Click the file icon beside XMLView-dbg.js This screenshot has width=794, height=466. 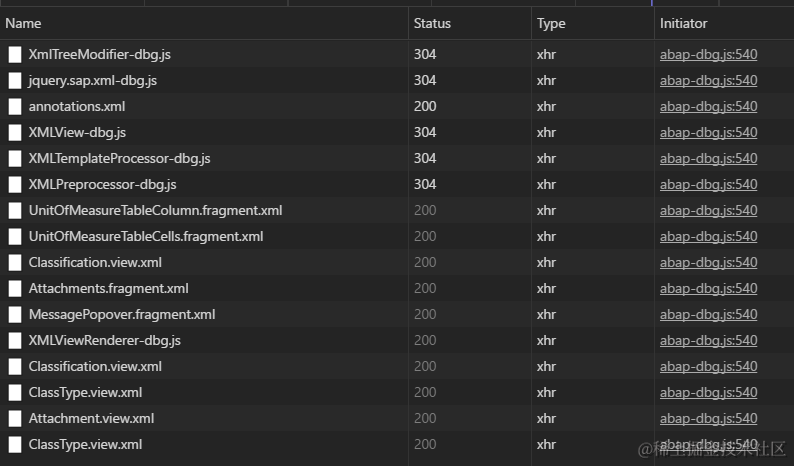pos(15,132)
